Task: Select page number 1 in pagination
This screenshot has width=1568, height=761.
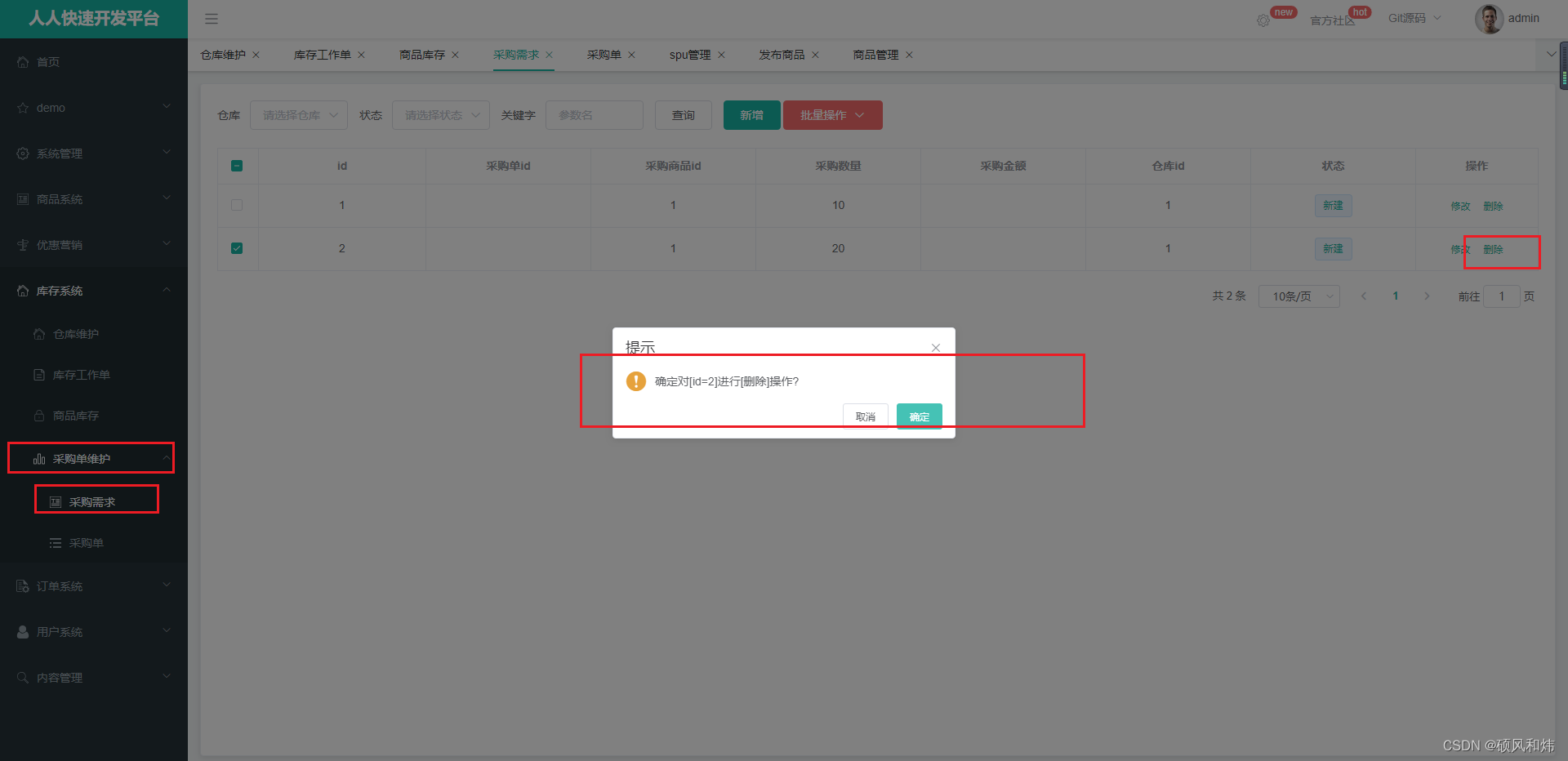Action: pos(1396,296)
